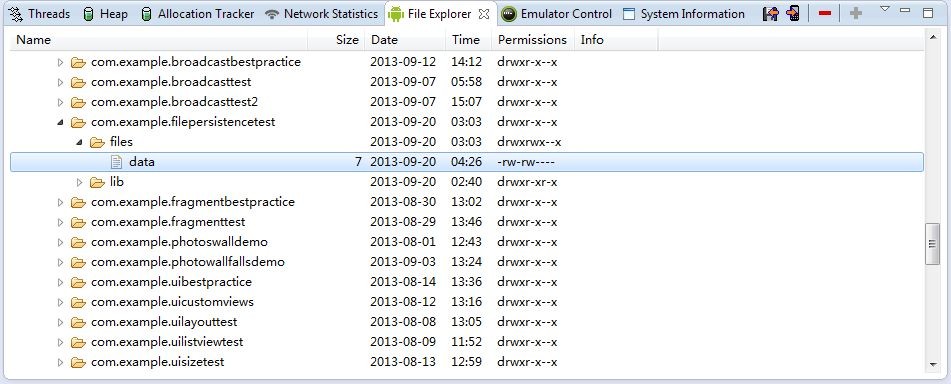Screen dimensions: 951x384
Task: Sort by the Size column header
Action: (336, 40)
